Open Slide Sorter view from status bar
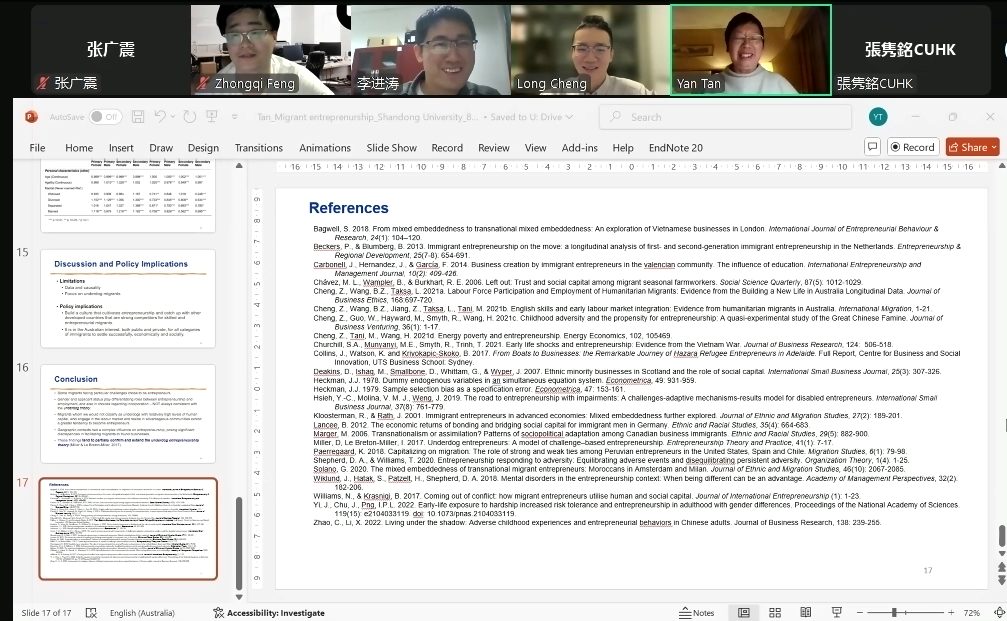 click(771, 612)
